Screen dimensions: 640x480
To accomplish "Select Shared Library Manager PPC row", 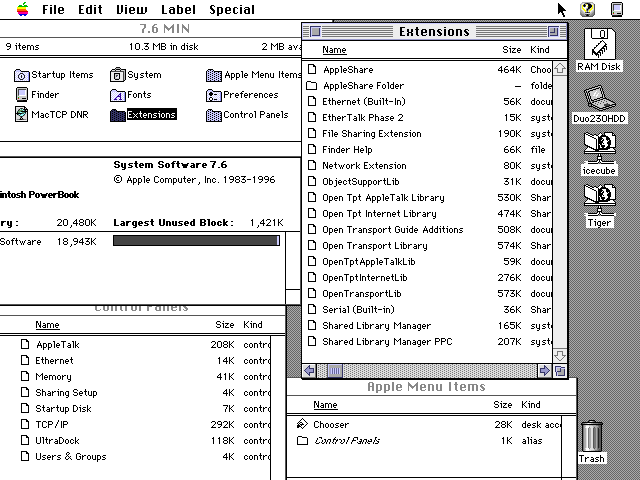I will [429, 342].
